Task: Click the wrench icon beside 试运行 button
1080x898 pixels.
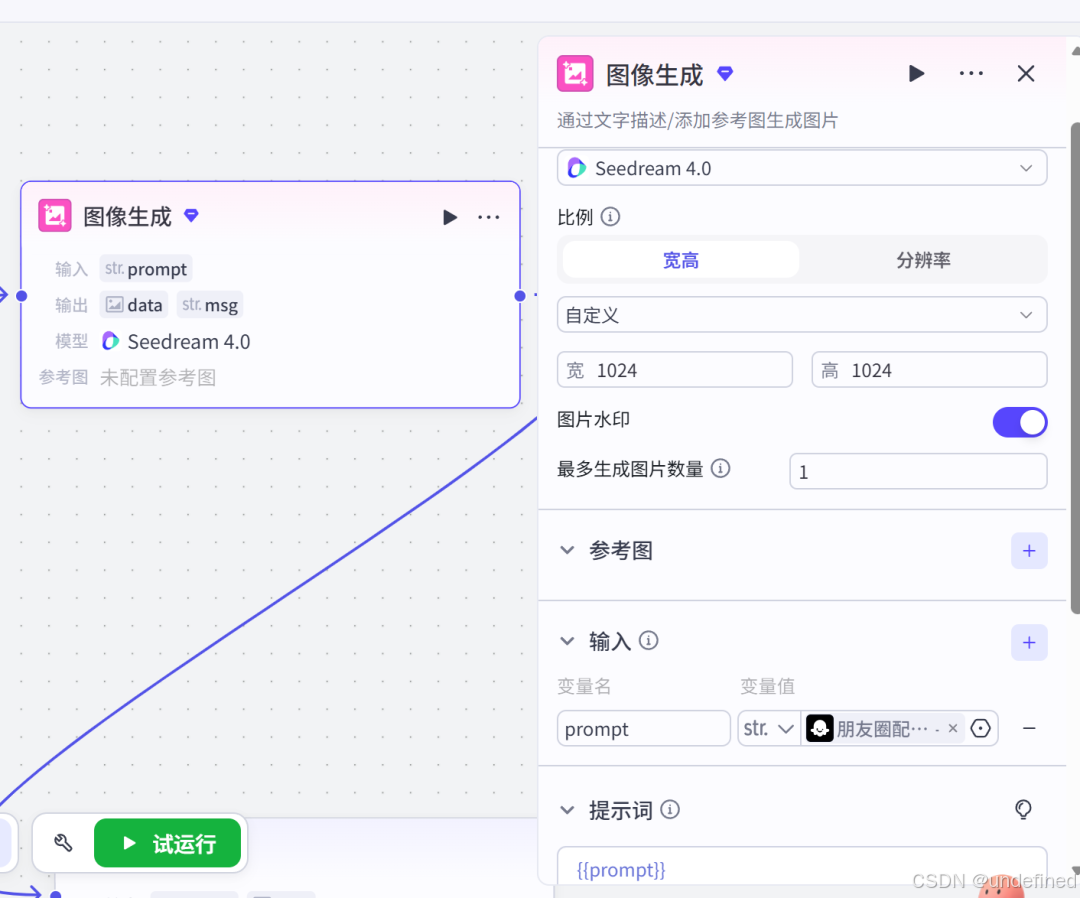Action: pyautogui.click(x=63, y=843)
